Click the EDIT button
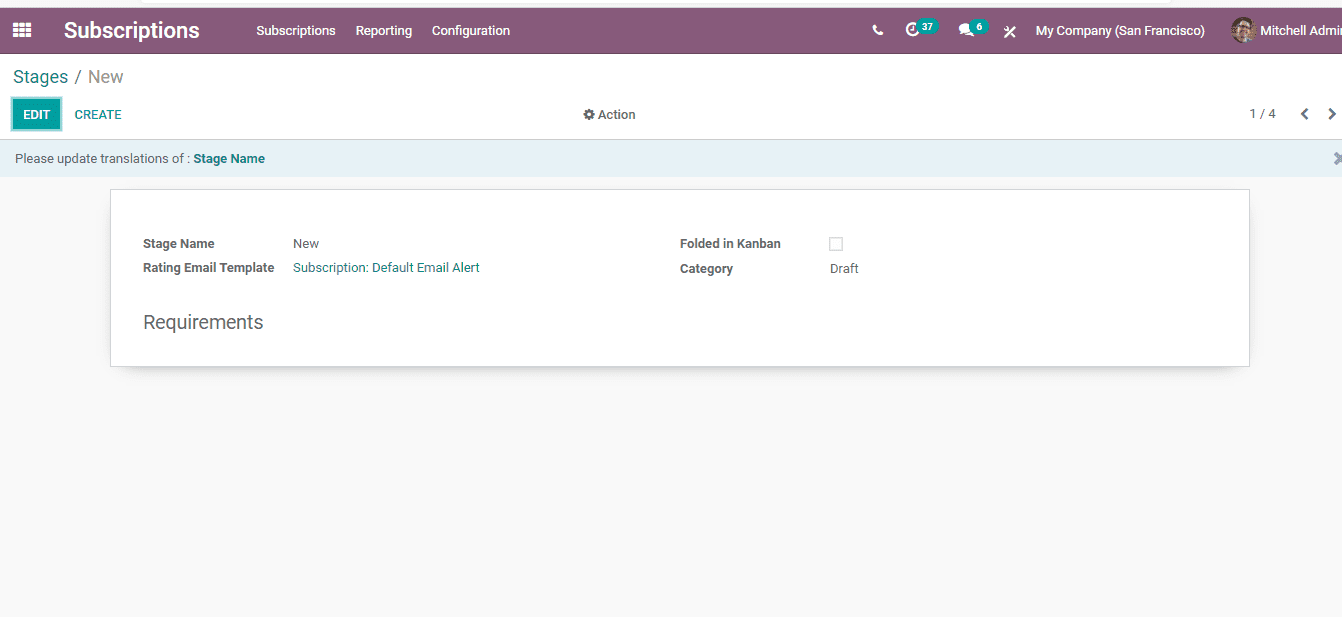Screen dimensions: 1342x617 pyautogui.click(x=37, y=114)
